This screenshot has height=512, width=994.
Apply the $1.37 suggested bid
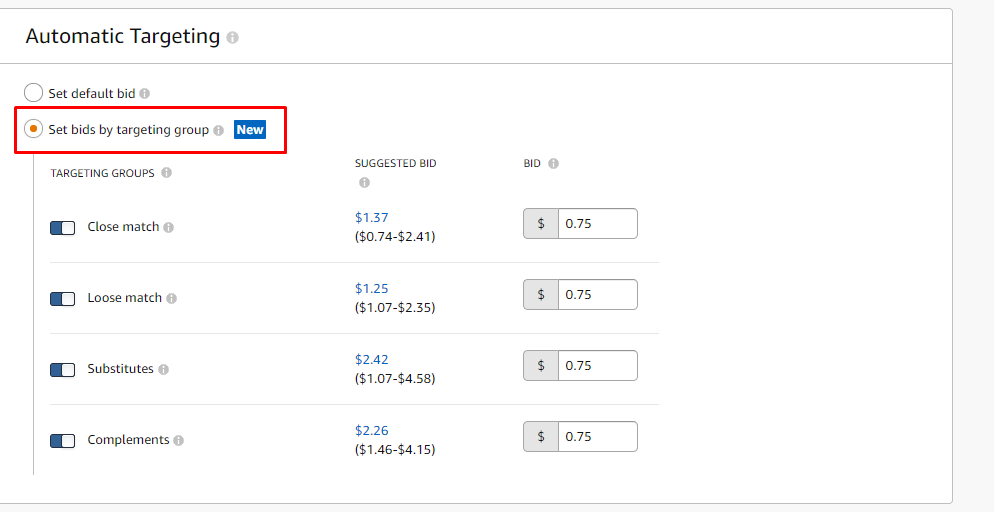click(371, 218)
